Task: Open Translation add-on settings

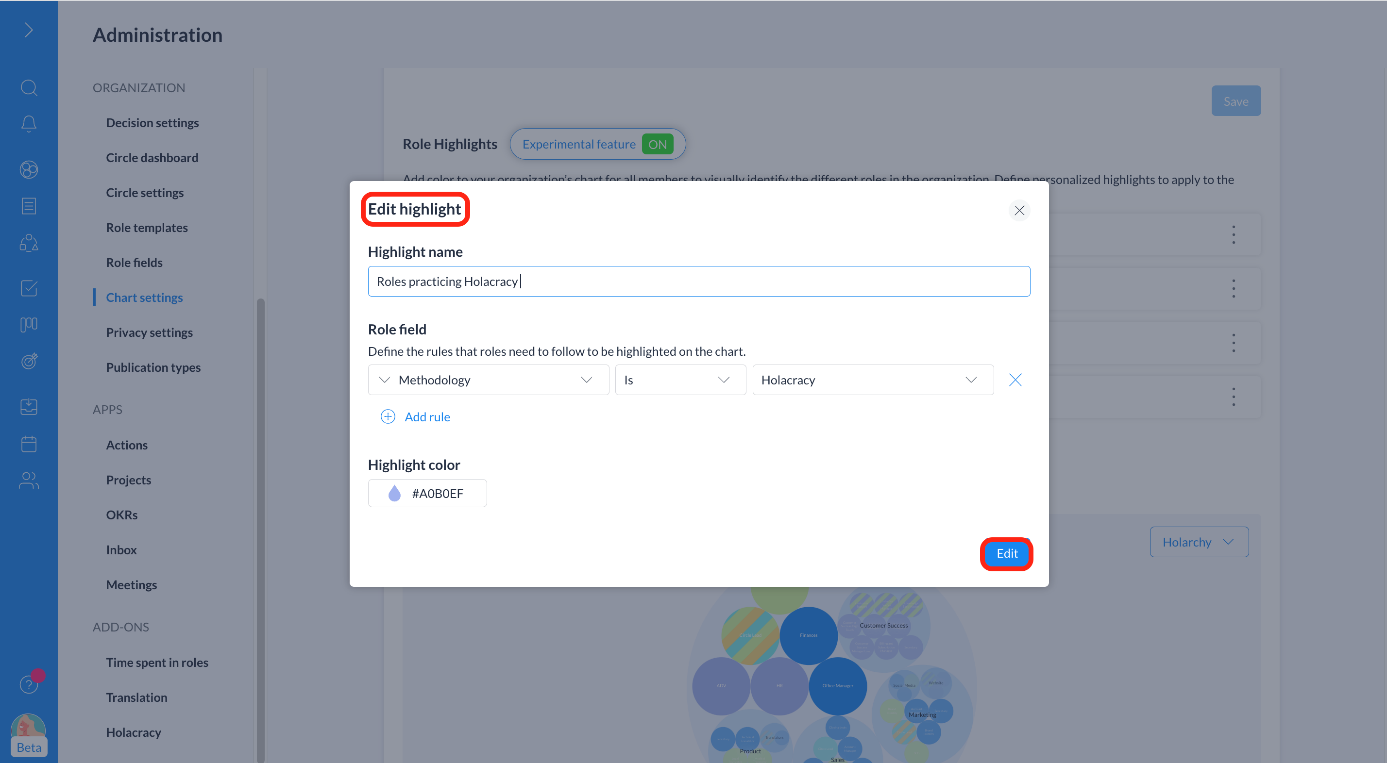Action: (x=137, y=698)
